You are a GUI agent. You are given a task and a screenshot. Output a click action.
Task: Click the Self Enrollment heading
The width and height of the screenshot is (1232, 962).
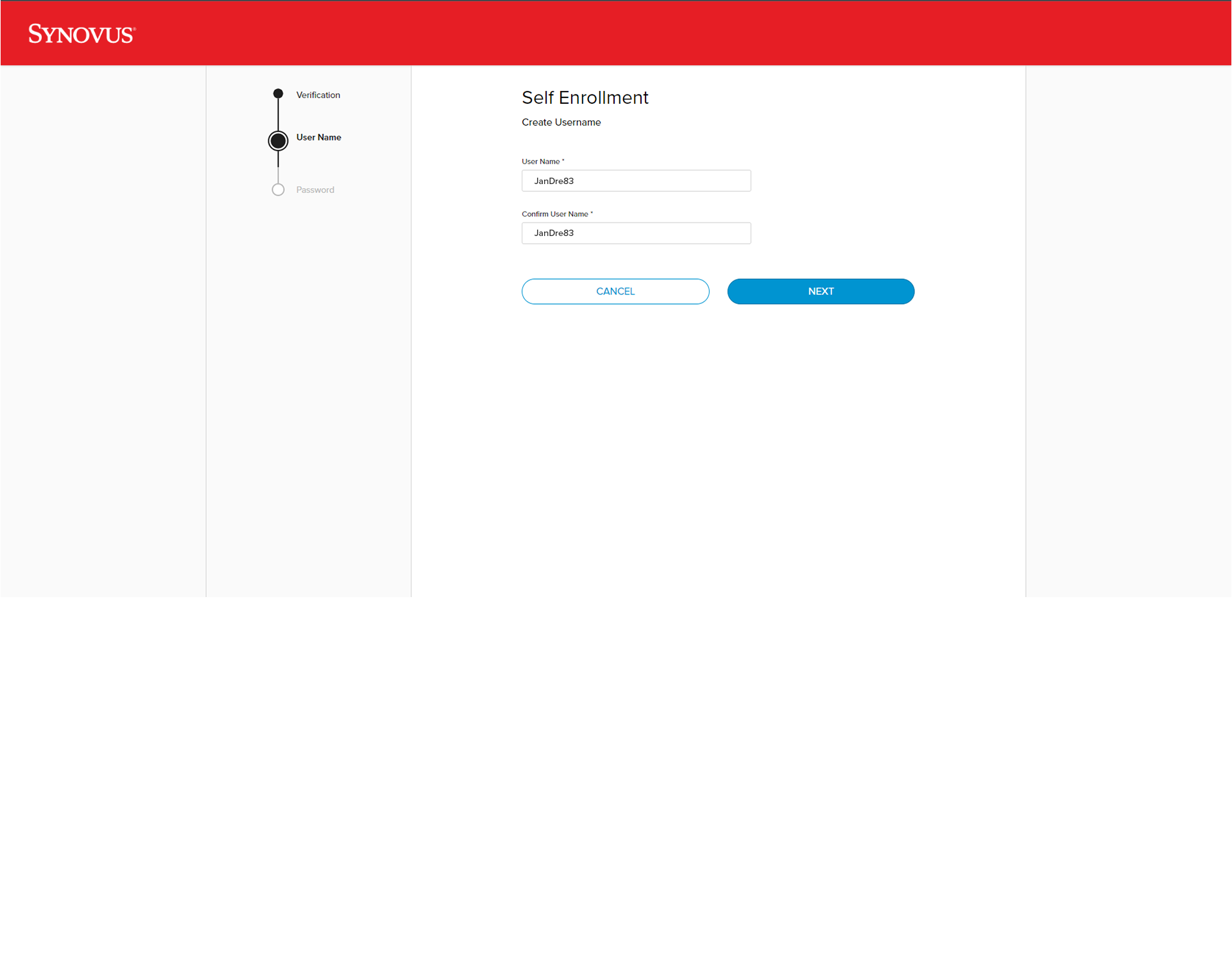(585, 97)
